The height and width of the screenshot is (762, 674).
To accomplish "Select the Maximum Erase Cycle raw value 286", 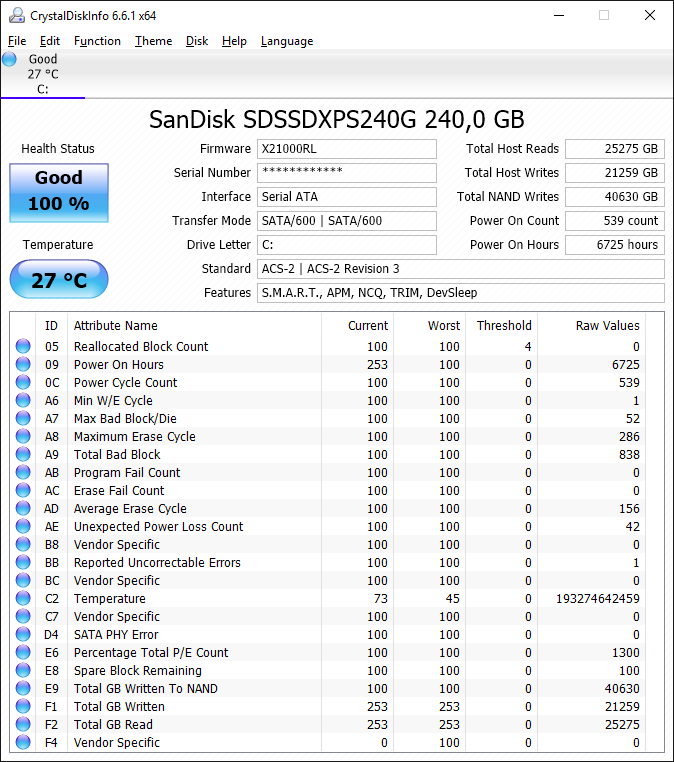I will click(629, 437).
